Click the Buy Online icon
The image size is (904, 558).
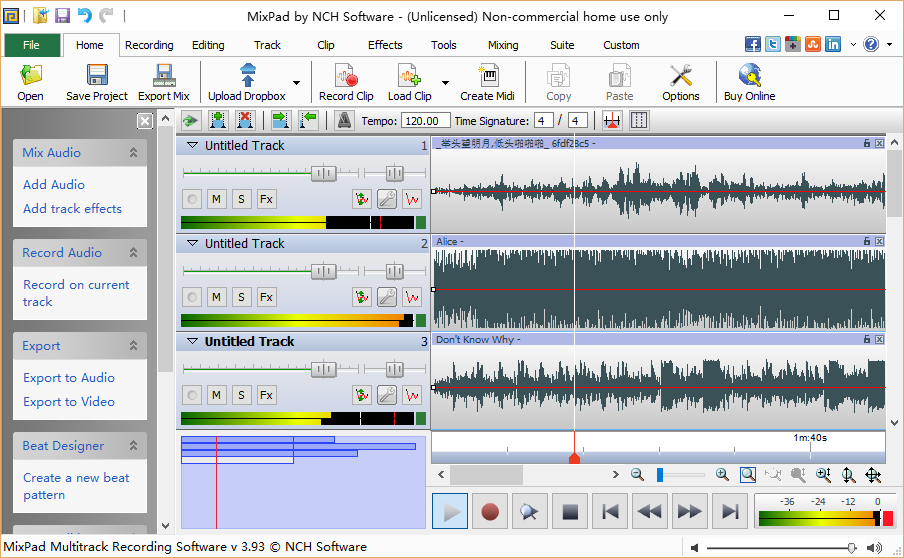pos(749,82)
